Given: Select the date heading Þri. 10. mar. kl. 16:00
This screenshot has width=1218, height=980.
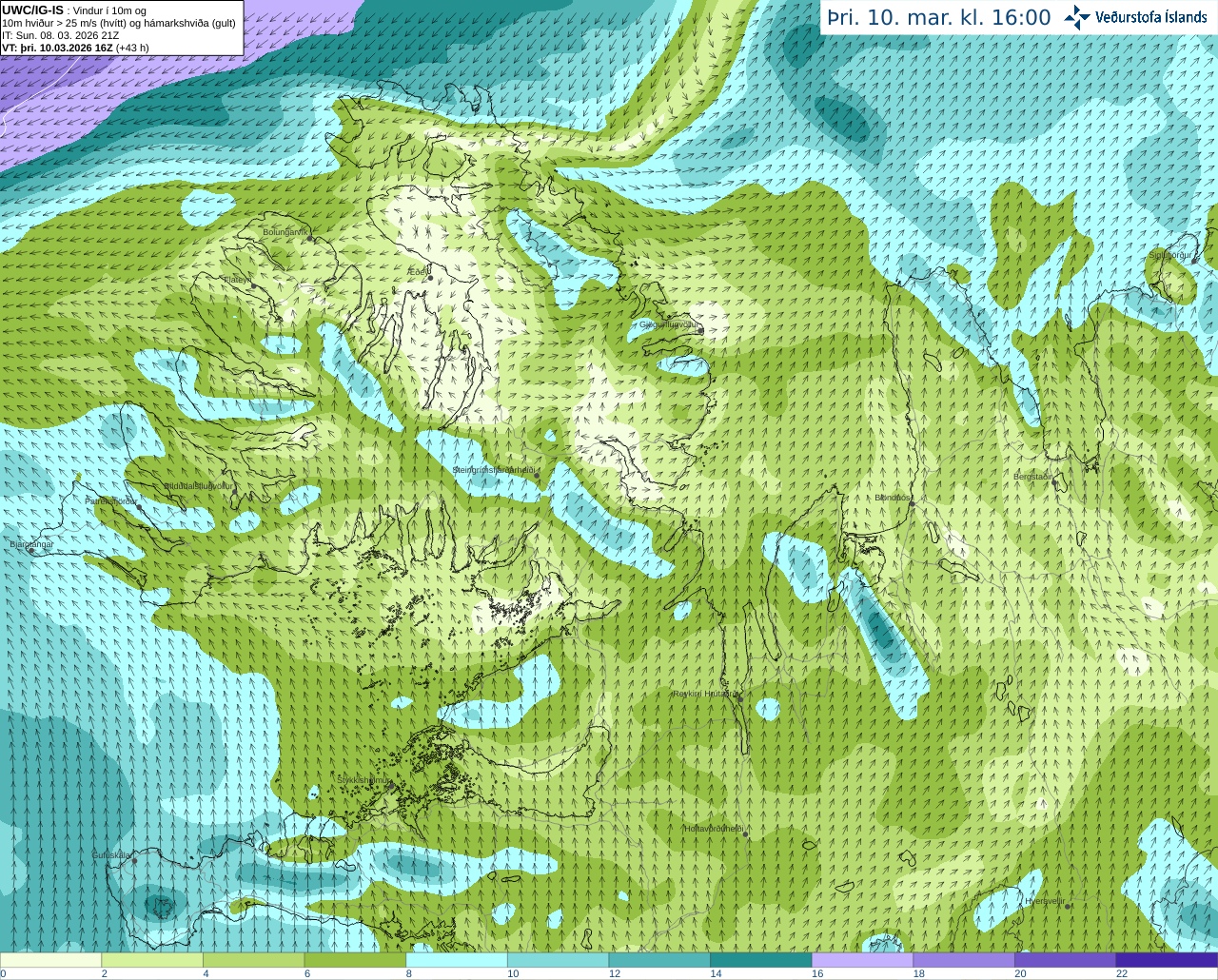Looking at the screenshot, I should (x=939, y=18).
